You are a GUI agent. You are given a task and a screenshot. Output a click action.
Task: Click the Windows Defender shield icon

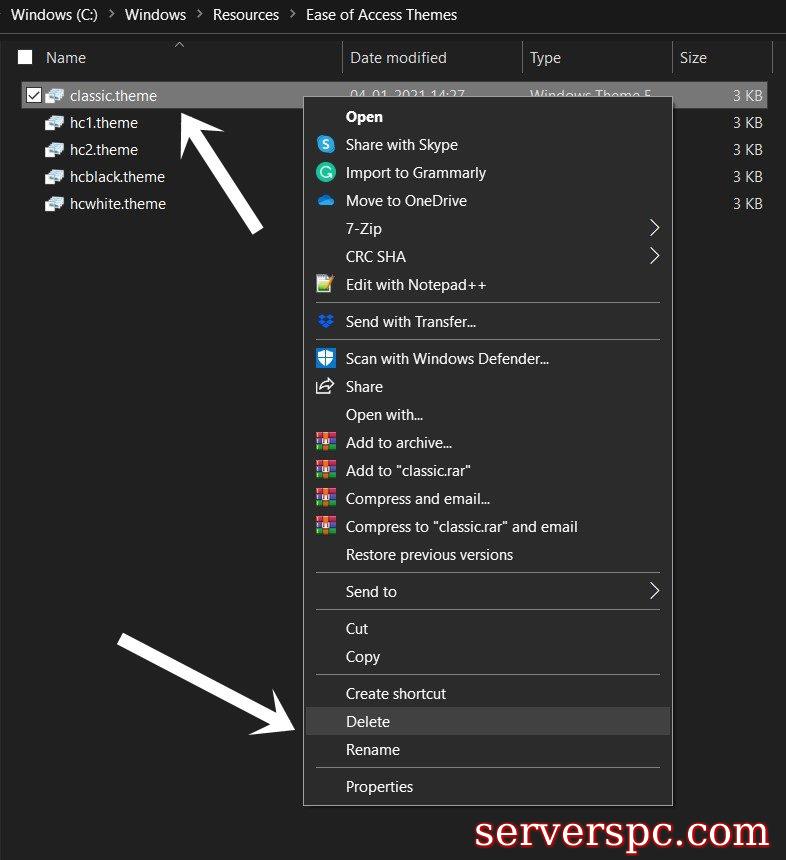click(325, 359)
